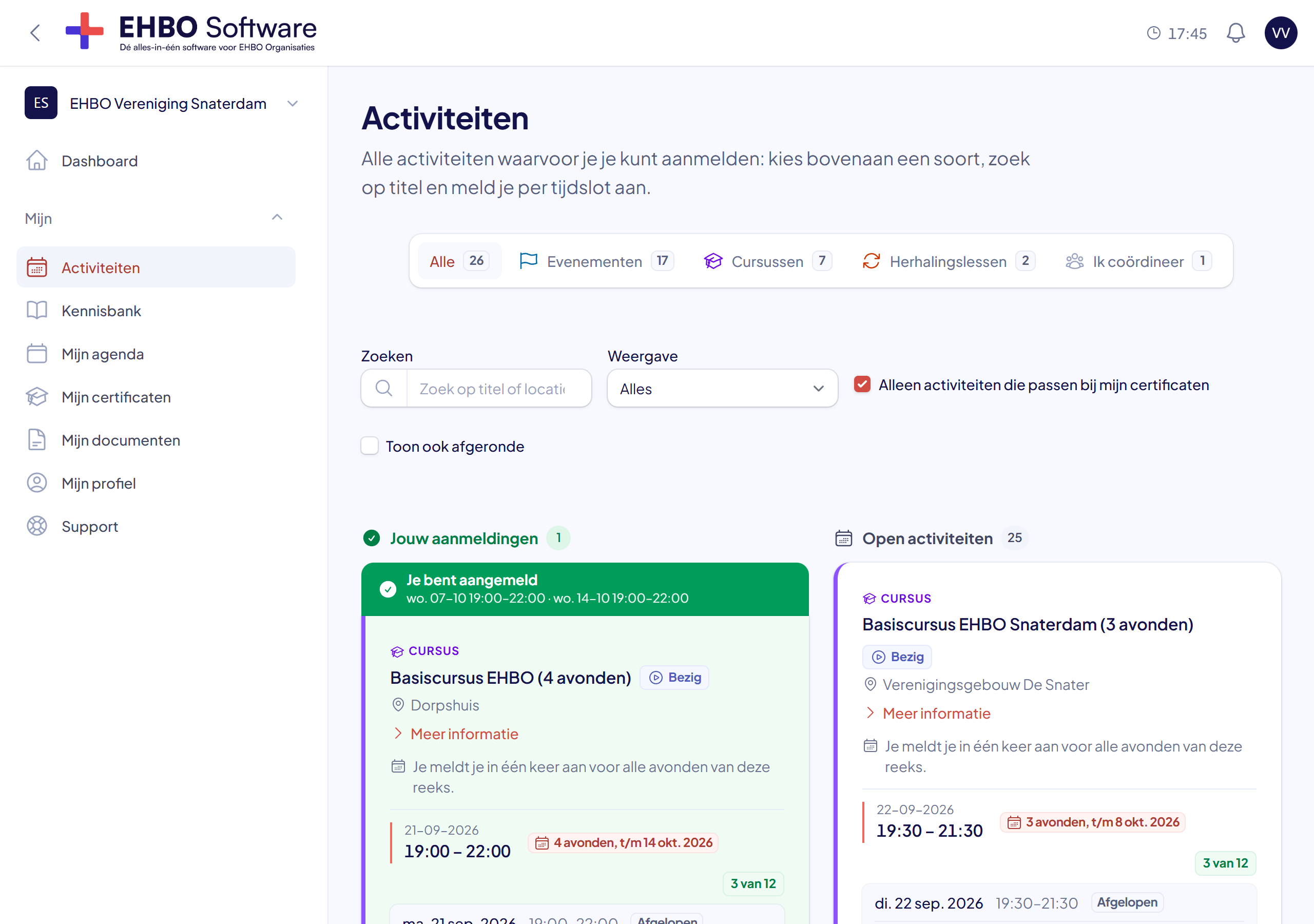Image resolution: width=1314 pixels, height=924 pixels.
Task: Open Mijn agenda from the sidebar
Action: point(156,354)
